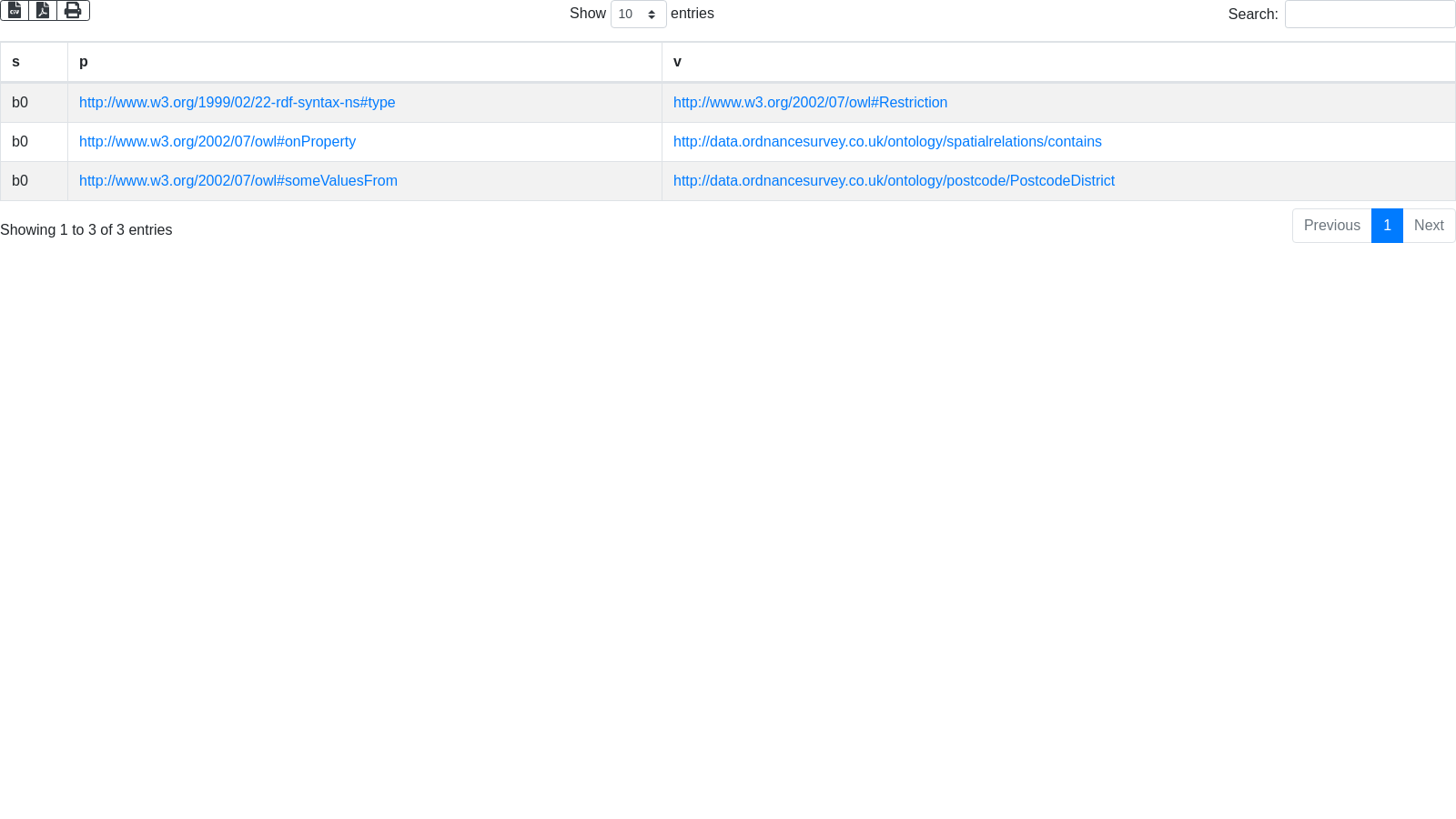Export the table as CSV

(x=15, y=10)
